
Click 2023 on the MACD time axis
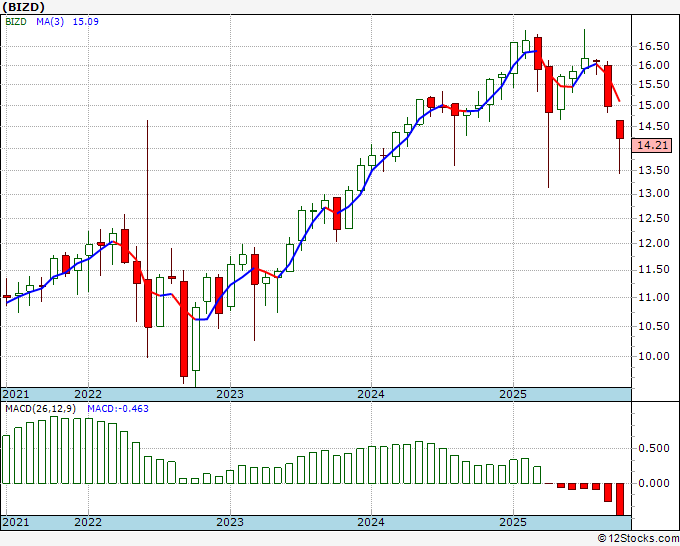pyautogui.click(x=230, y=522)
